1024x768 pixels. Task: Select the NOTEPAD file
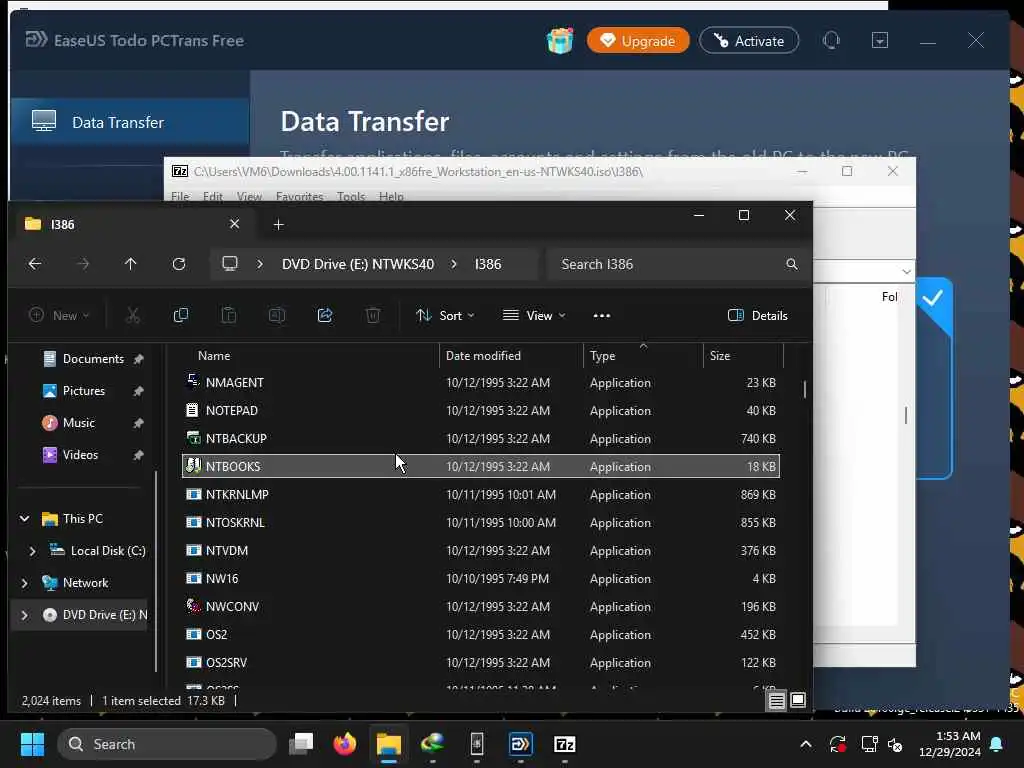click(480, 411)
